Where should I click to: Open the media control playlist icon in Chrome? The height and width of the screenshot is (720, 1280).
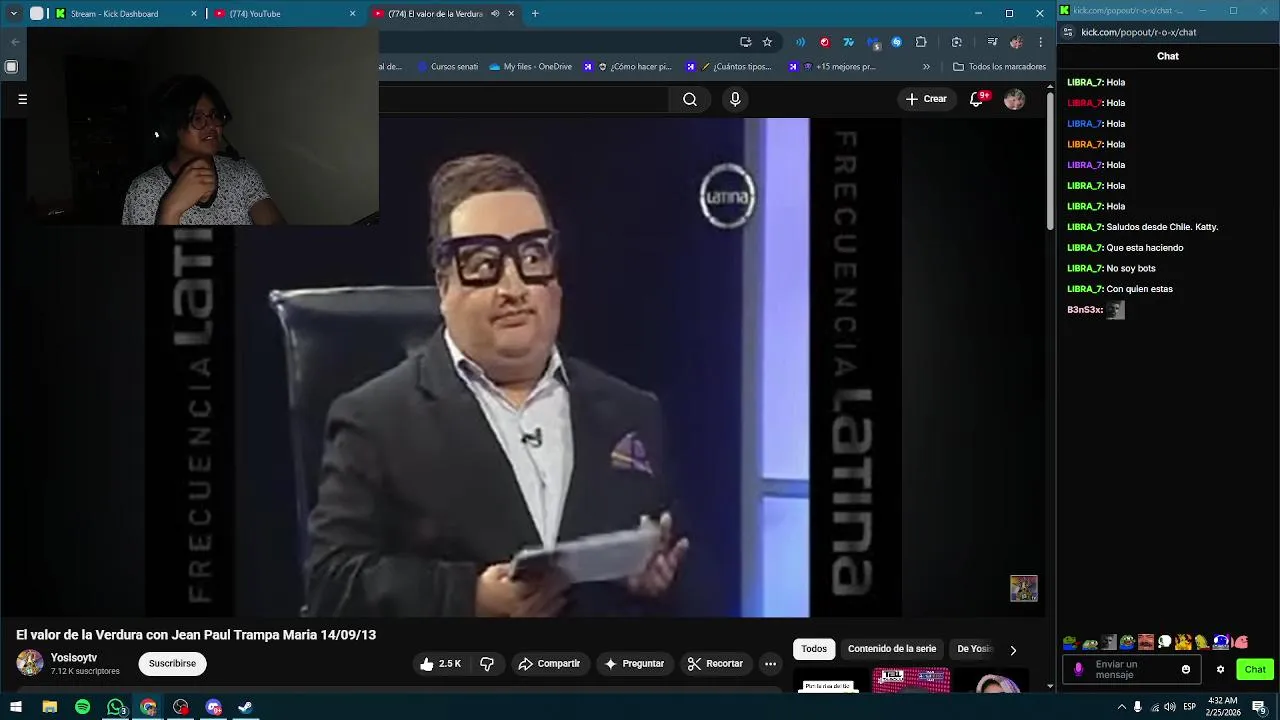coord(992,42)
